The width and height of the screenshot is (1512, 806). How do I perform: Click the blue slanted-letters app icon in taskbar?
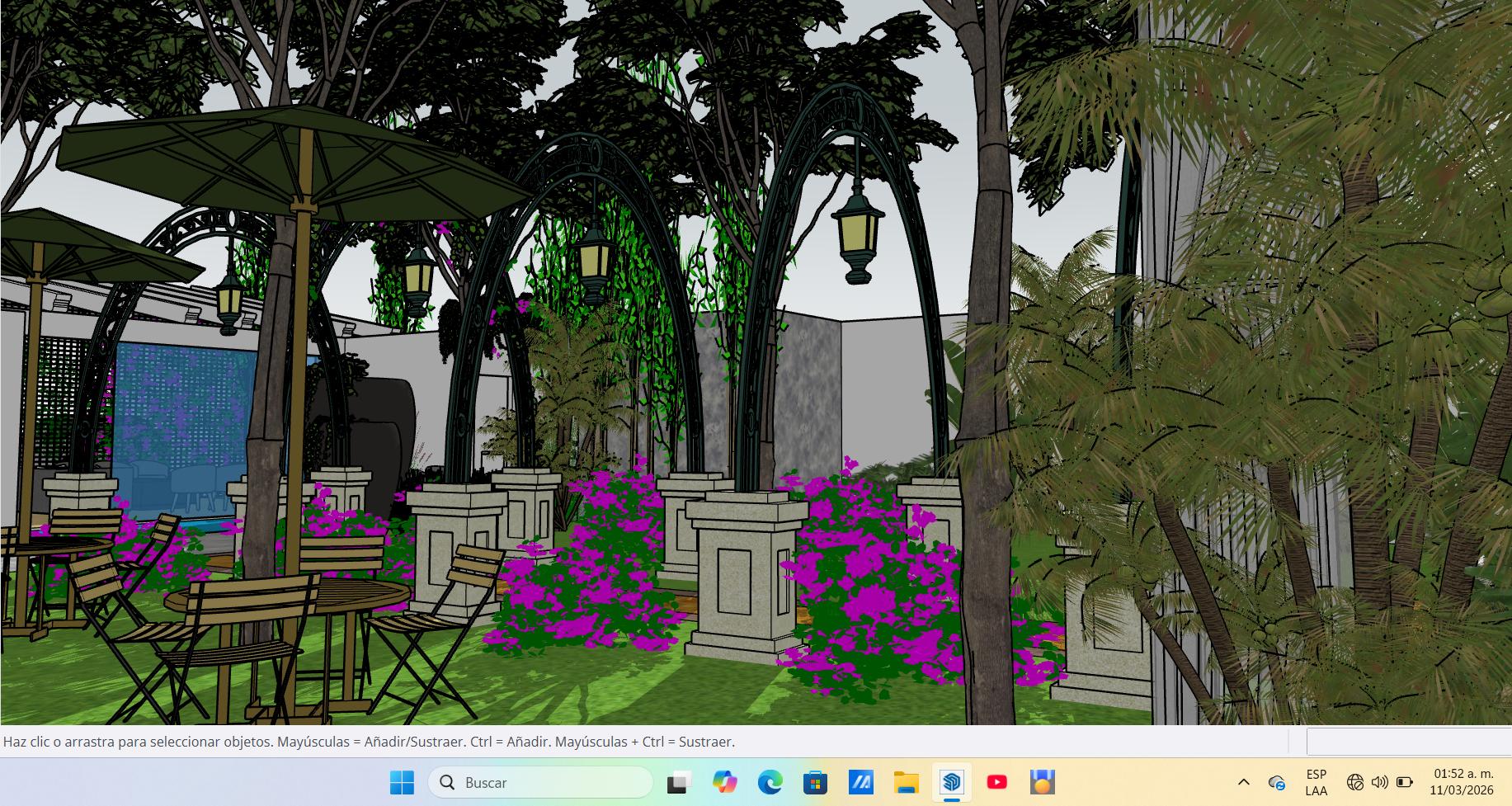tap(860, 782)
